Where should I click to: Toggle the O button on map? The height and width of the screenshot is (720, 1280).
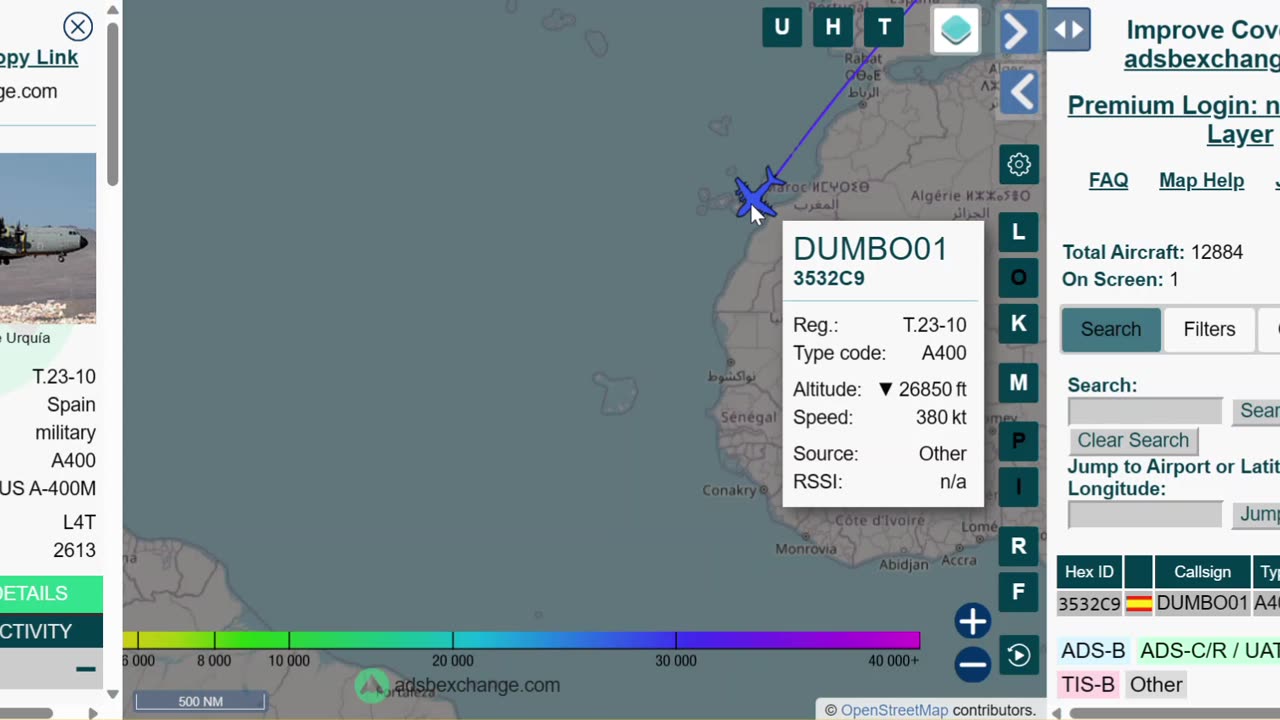pyautogui.click(x=1019, y=278)
